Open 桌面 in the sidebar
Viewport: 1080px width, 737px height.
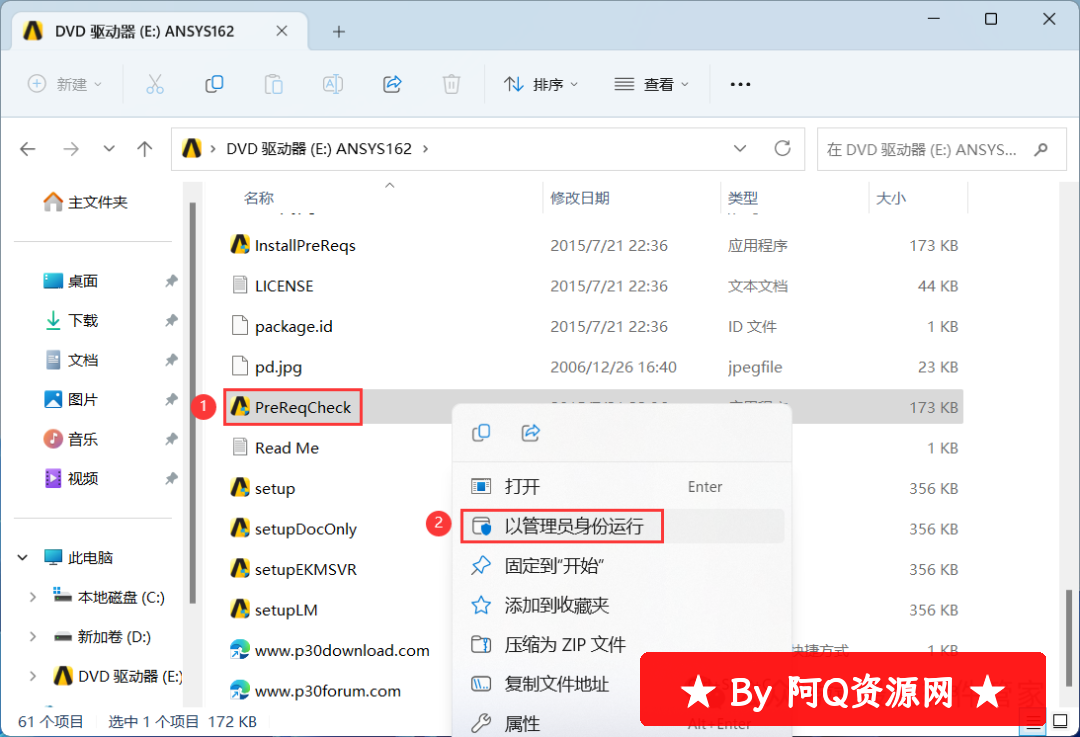pyautogui.click(x=71, y=281)
